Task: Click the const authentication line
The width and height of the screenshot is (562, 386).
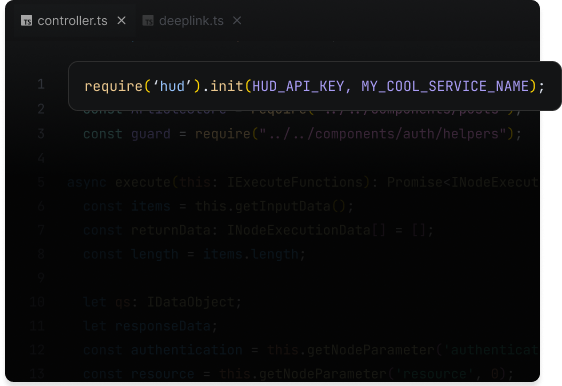Action: [x=311, y=350]
